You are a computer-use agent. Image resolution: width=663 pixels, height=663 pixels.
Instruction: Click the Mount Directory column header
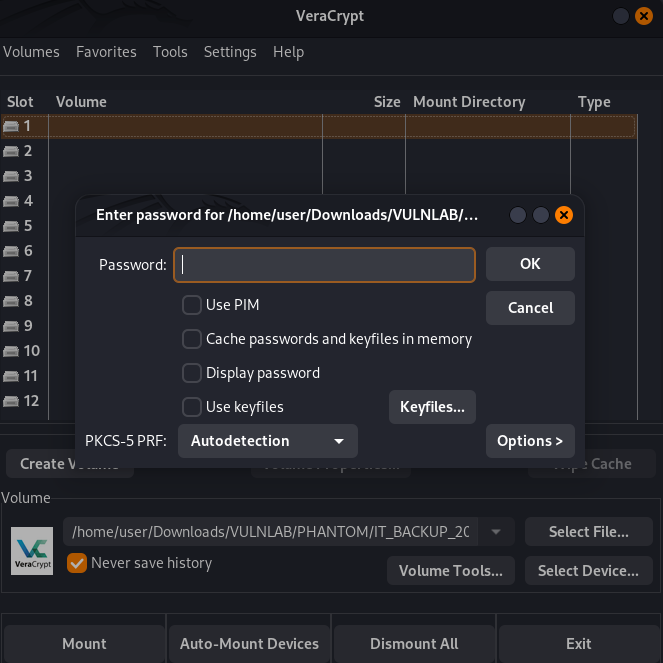(469, 102)
